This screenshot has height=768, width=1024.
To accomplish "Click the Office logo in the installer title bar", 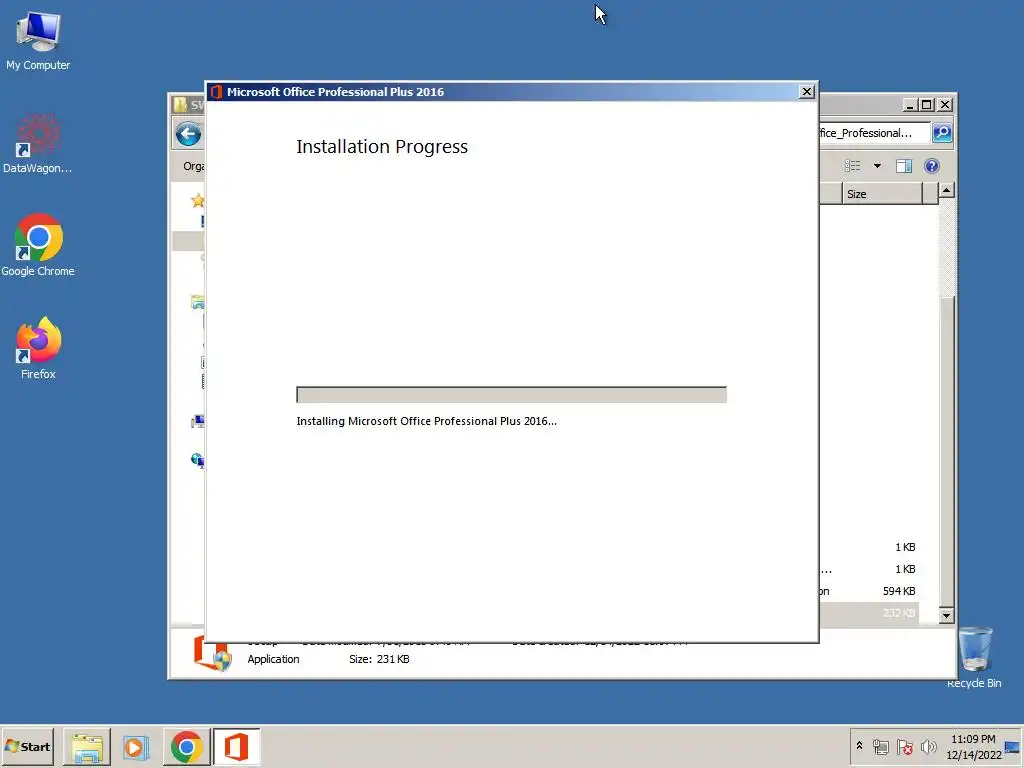I will pos(216,92).
